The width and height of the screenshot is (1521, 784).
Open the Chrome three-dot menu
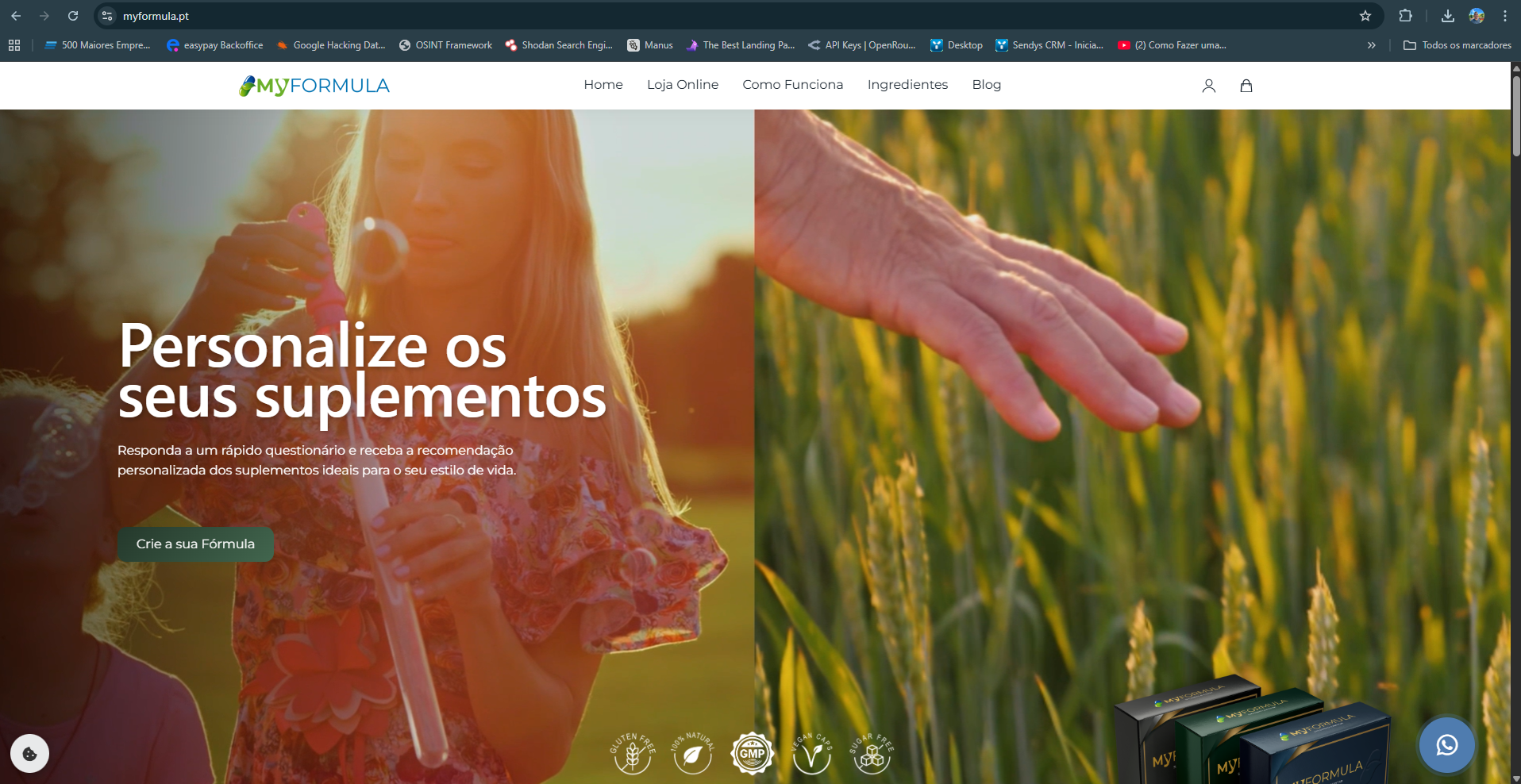tap(1504, 16)
